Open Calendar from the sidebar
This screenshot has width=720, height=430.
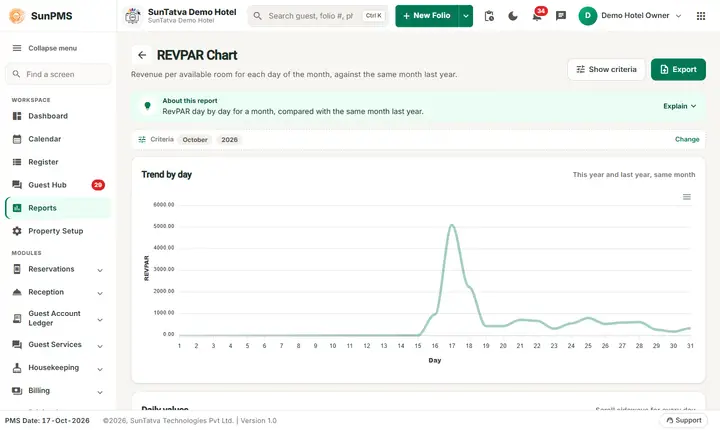[x=58, y=139]
